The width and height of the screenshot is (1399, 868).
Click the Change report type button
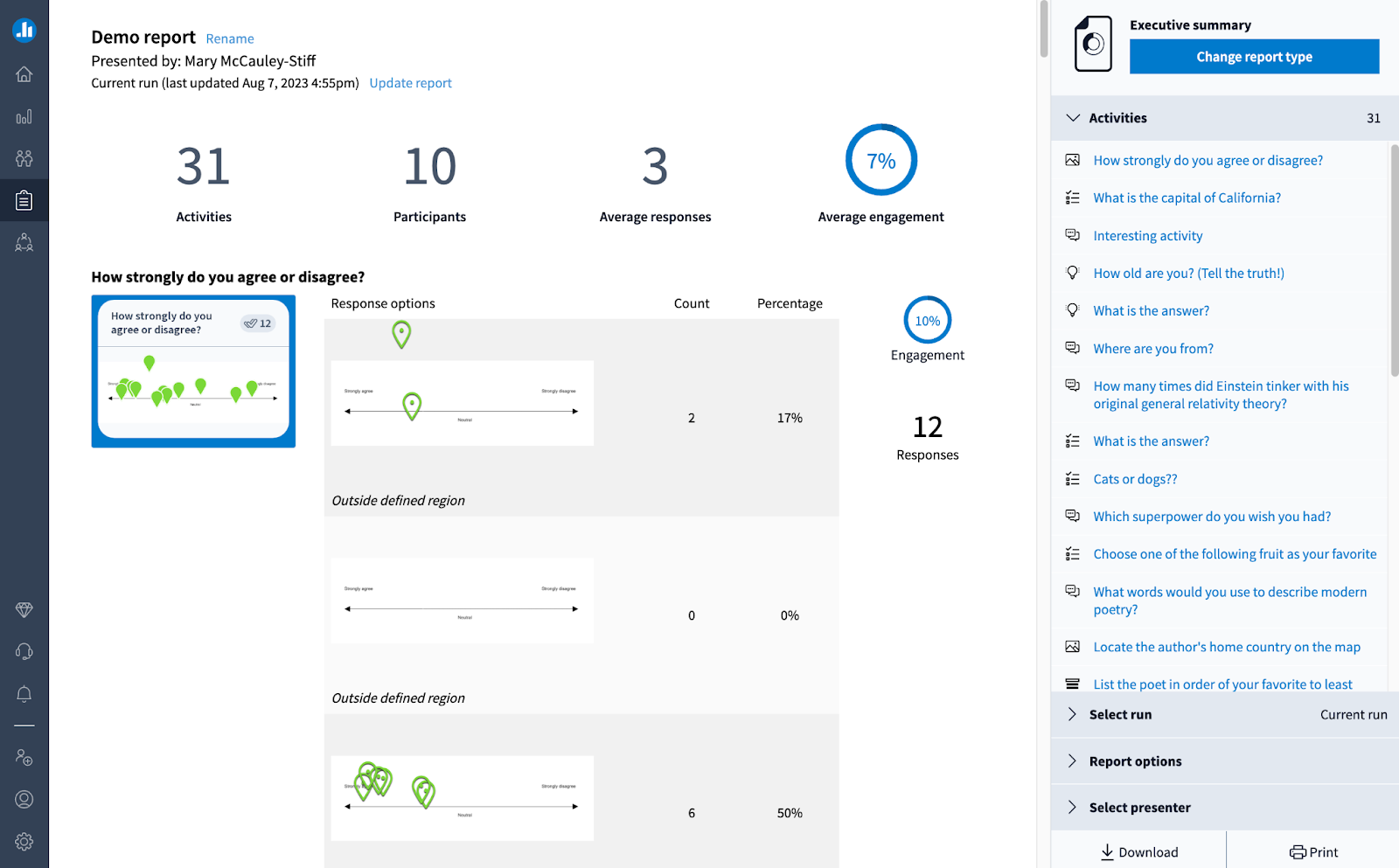pos(1254,57)
